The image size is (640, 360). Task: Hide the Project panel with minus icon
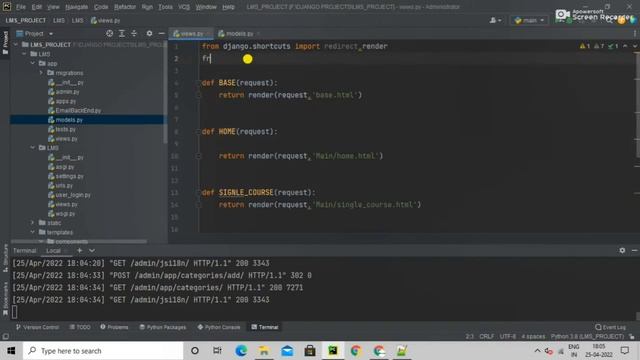coord(162,33)
